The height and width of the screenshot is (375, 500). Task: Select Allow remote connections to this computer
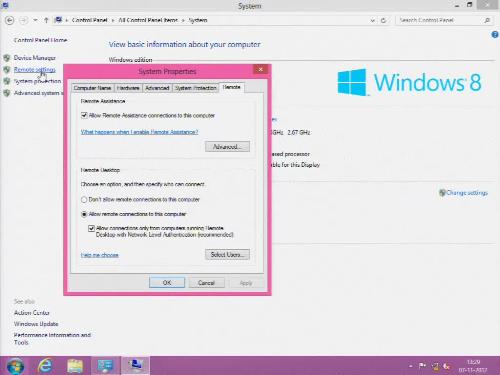84,214
